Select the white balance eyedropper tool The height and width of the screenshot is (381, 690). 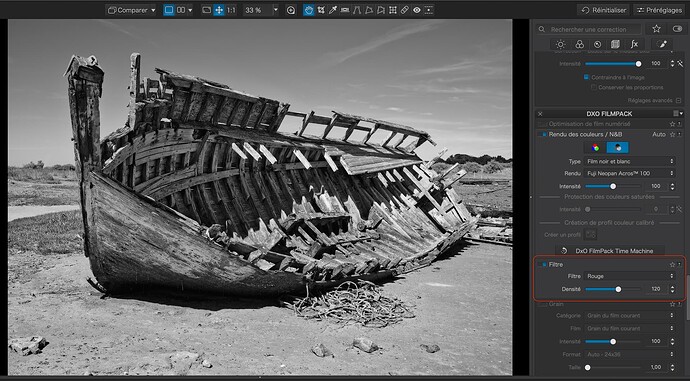[333, 10]
